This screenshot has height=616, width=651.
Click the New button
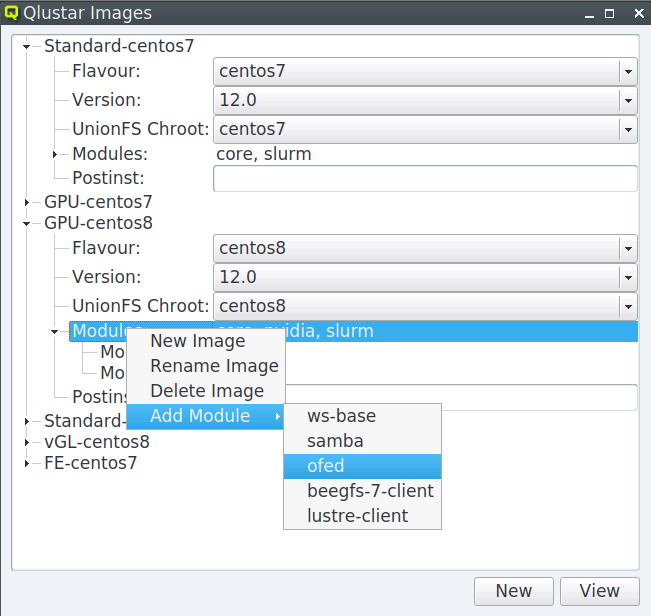[x=514, y=591]
